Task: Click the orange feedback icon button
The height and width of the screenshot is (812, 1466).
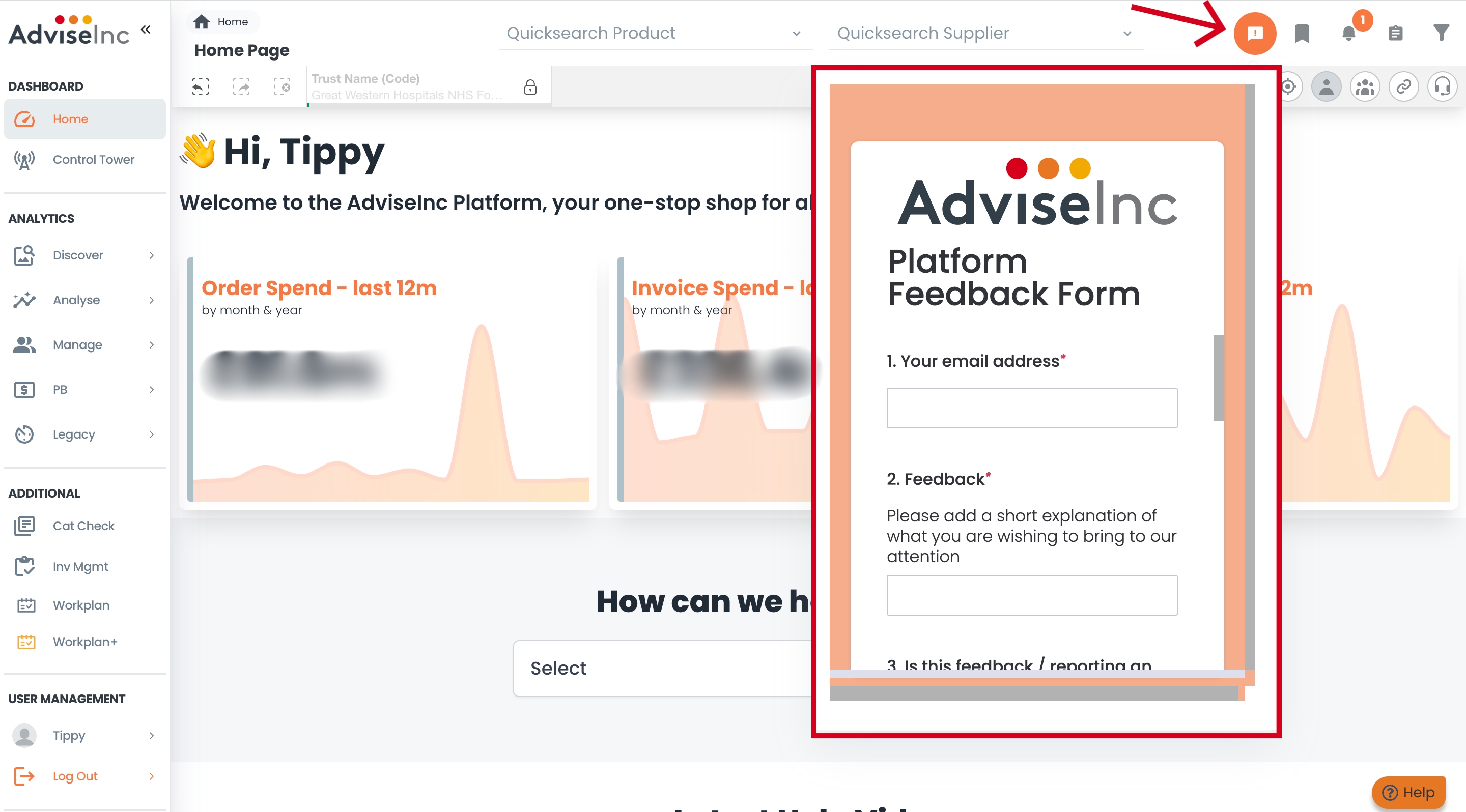Action: (1254, 34)
